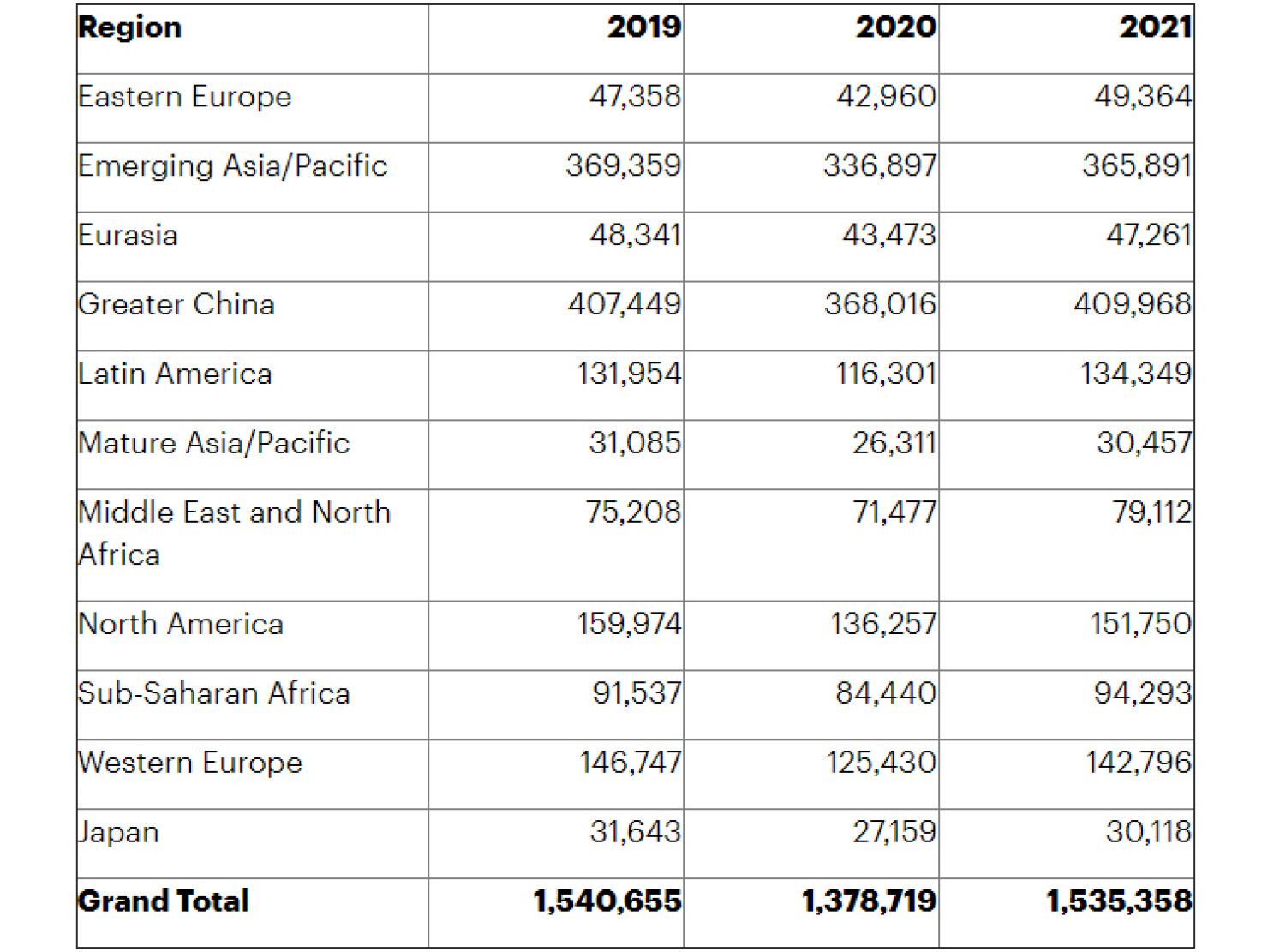
Task: Click the Grand Total row label
Action: coord(164,901)
